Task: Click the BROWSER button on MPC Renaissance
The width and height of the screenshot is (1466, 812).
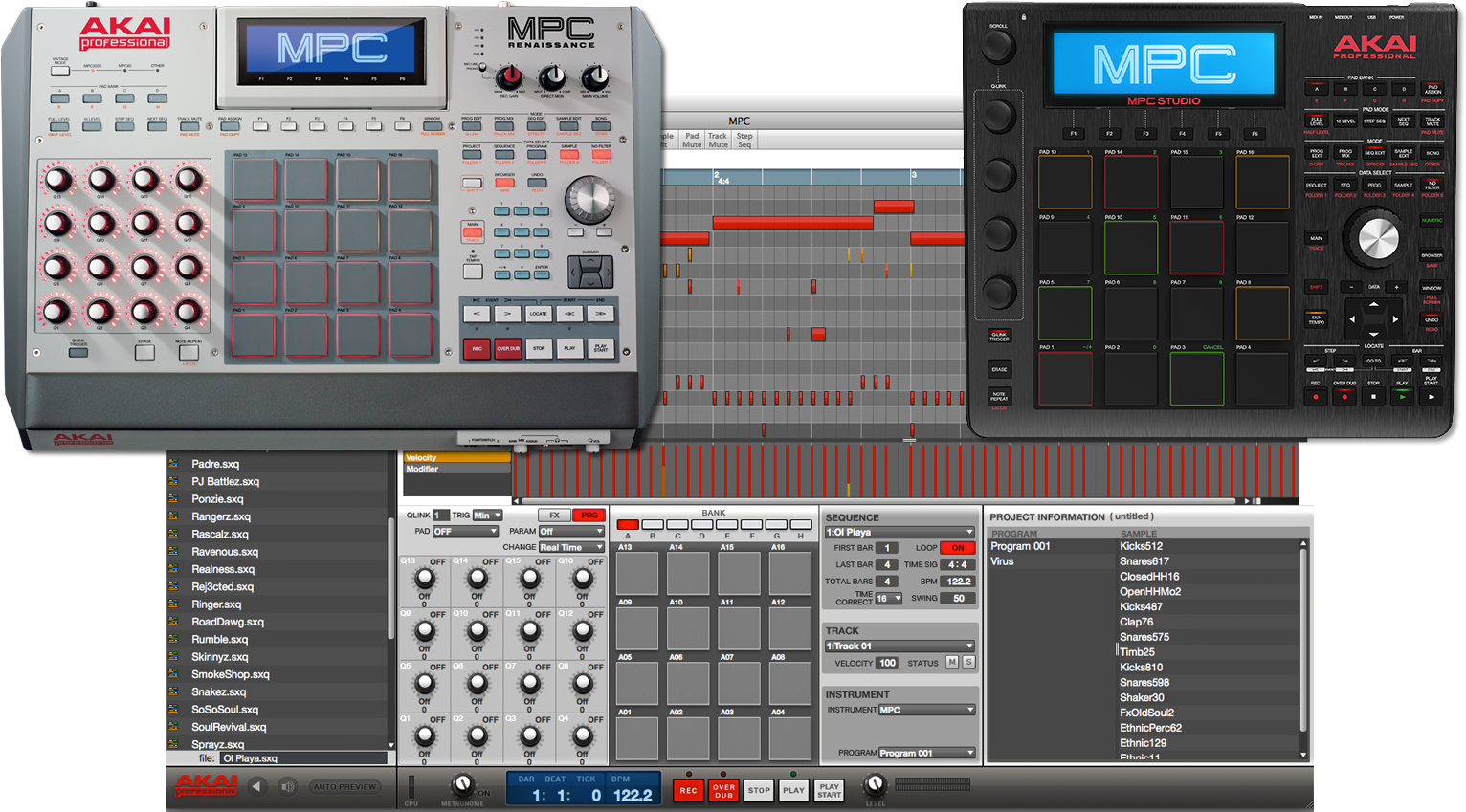Action: coord(504,183)
